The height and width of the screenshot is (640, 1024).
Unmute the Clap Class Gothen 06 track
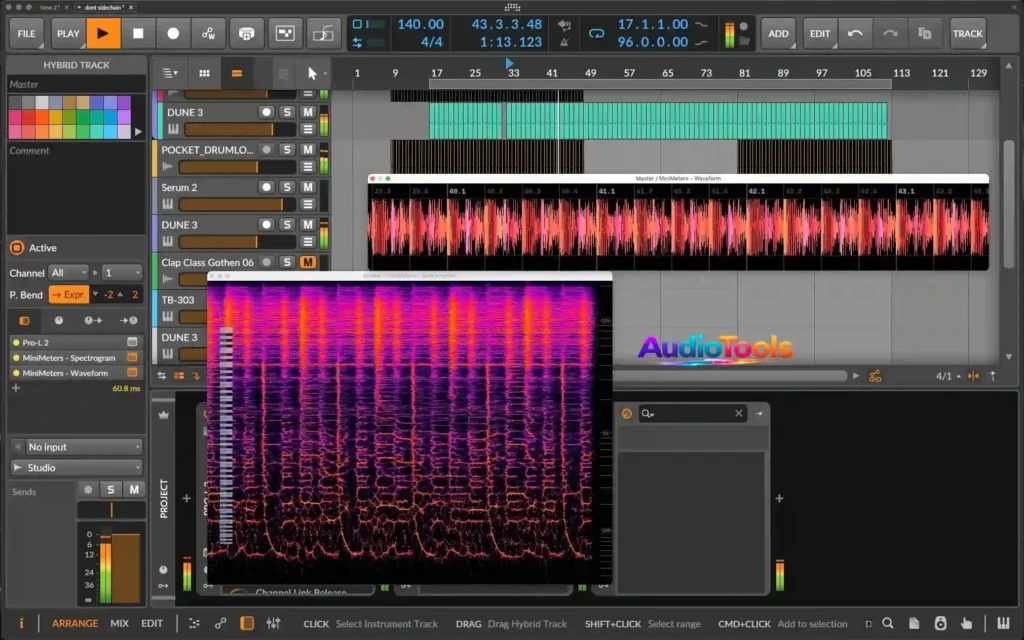pyautogui.click(x=308, y=262)
